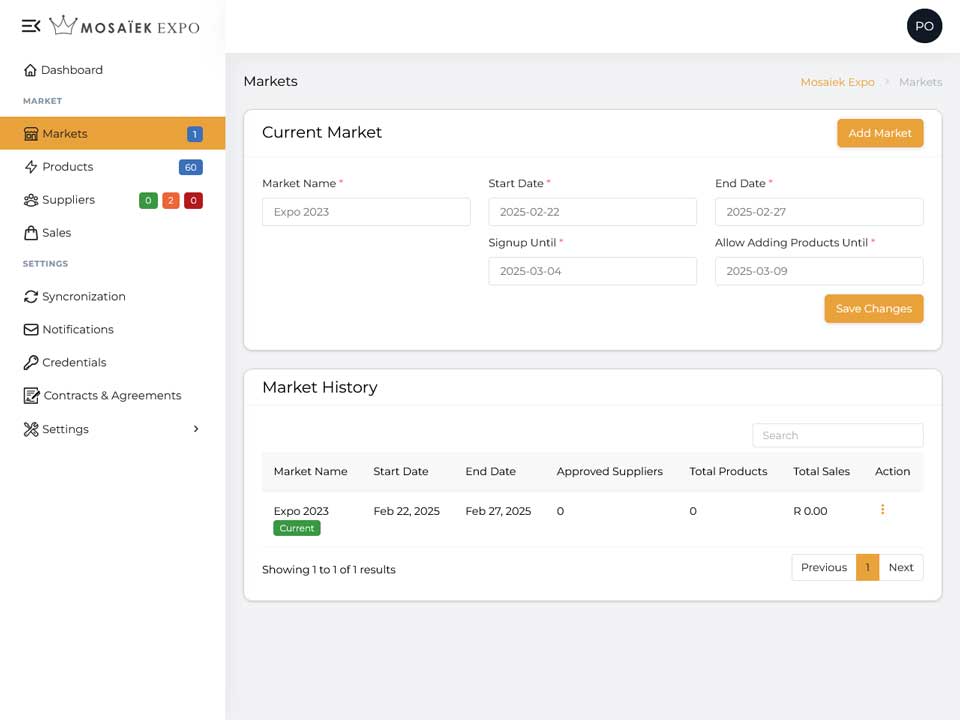Click the green Suppliers badge
Screen dimensions: 960x720
point(148,200)
